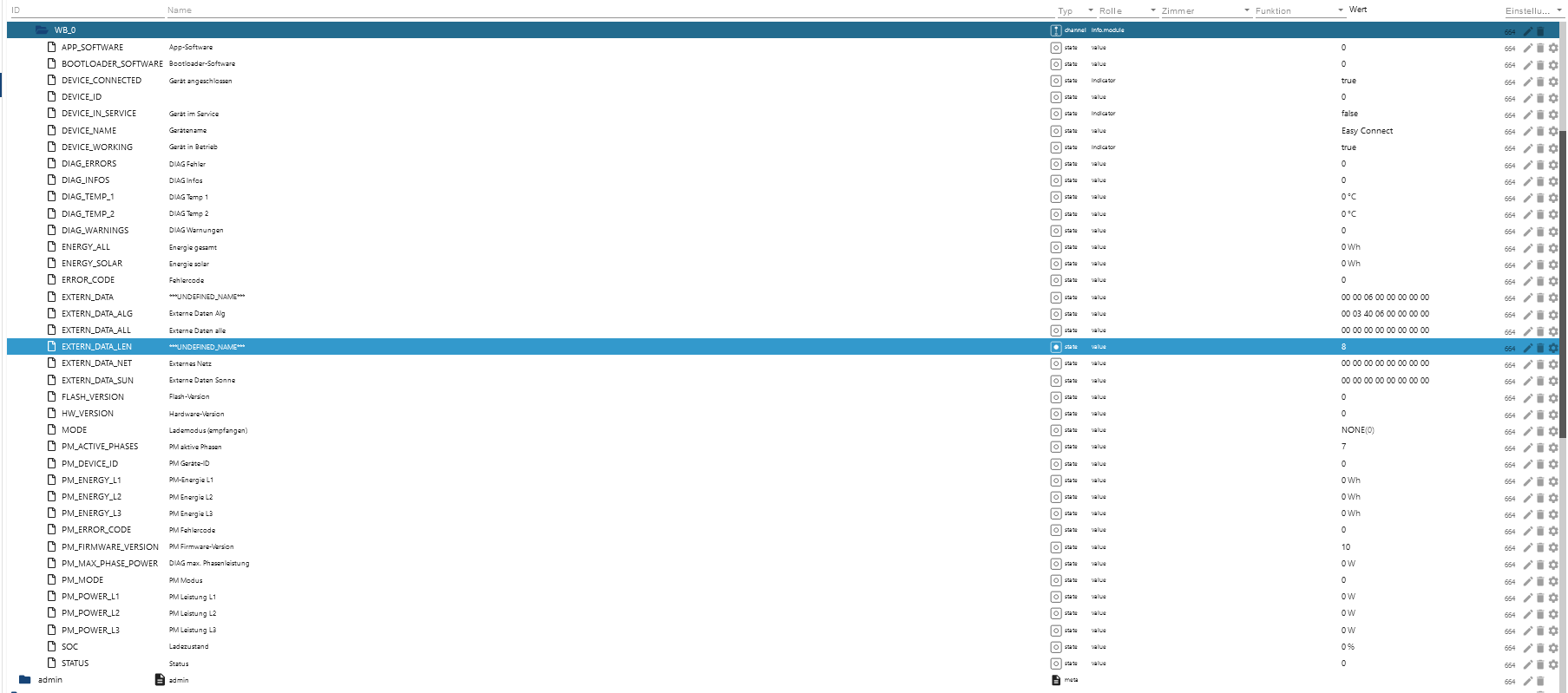Screen dimensions: 1568x693
Task: Click the file icon next to HW_VERSION
Action: 52,413
